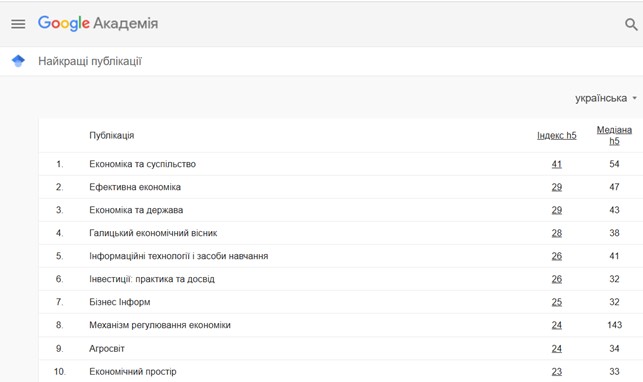Image resolution: width=643 pixels, height=382 pixels.
Task: Open h5-index 24 for Агросвіт
Action: 556,348
